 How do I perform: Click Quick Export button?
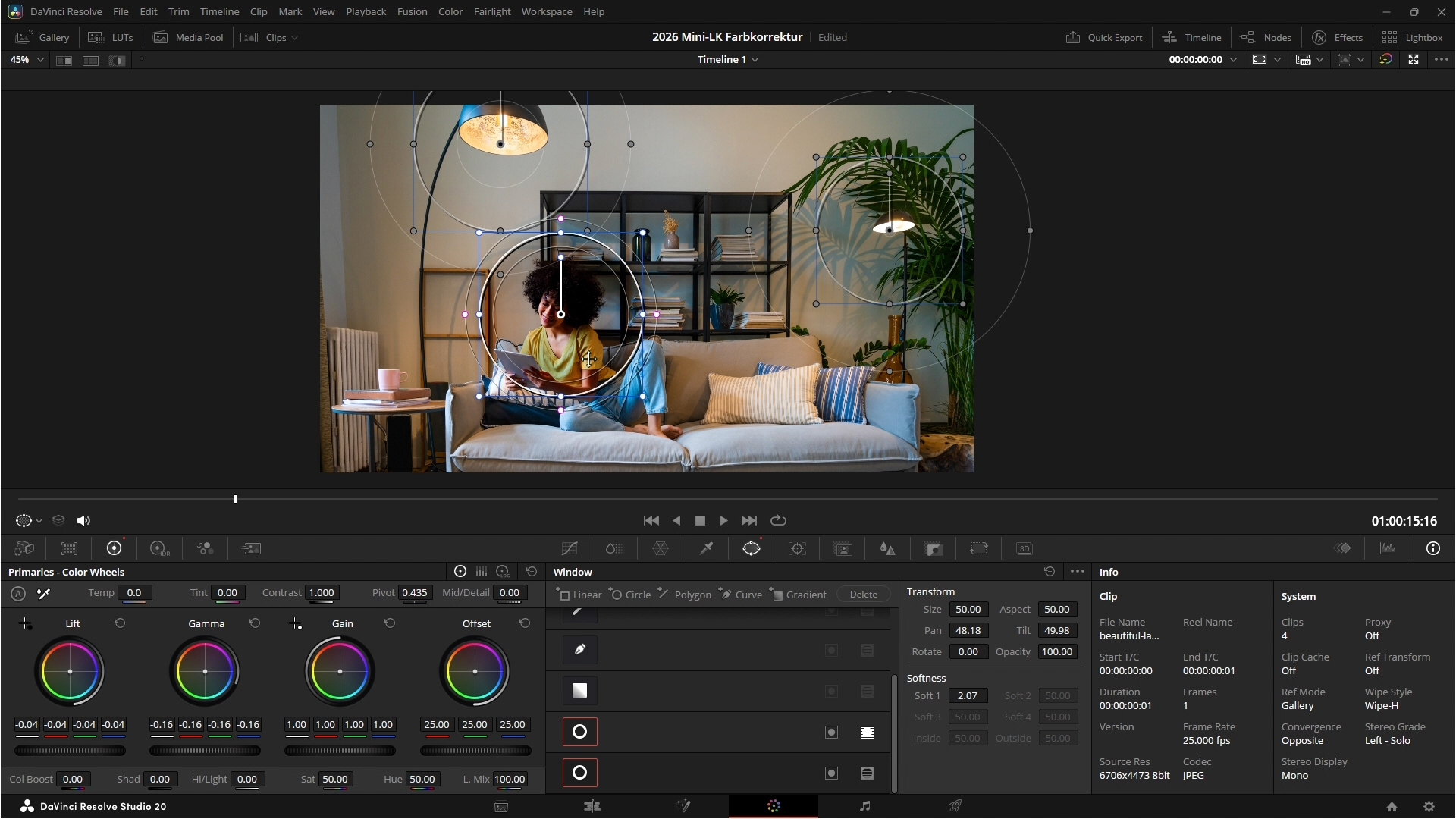click(1104, 38)
